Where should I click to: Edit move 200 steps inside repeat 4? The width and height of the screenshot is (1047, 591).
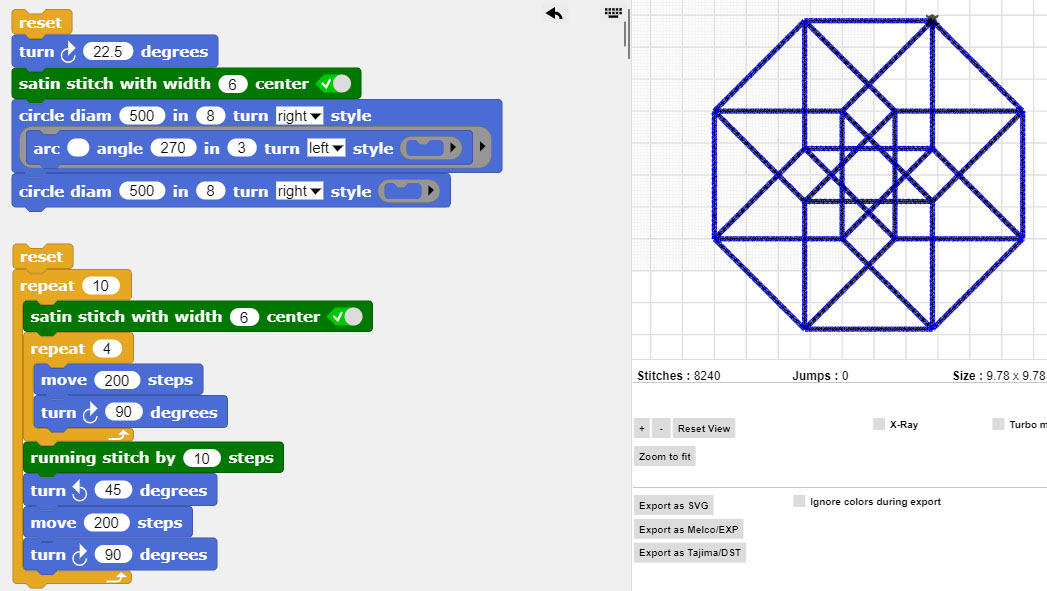tap(117, 380)
